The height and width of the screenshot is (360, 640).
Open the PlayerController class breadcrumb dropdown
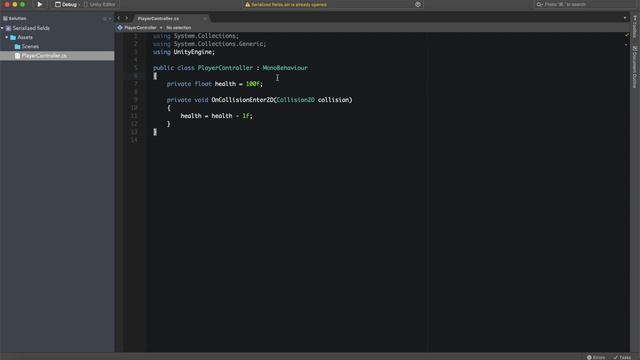(x=140, y=28)
